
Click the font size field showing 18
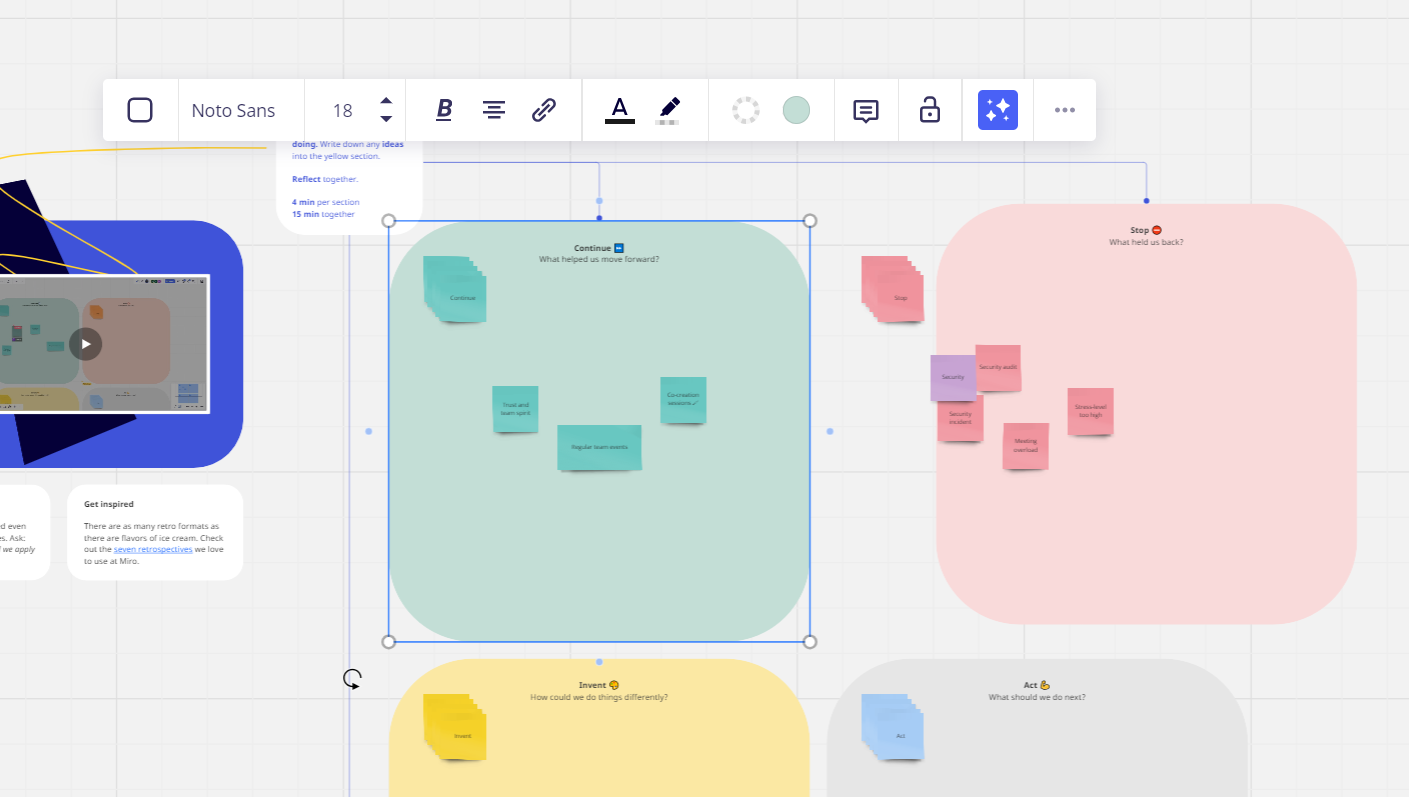tap(343, 111)
